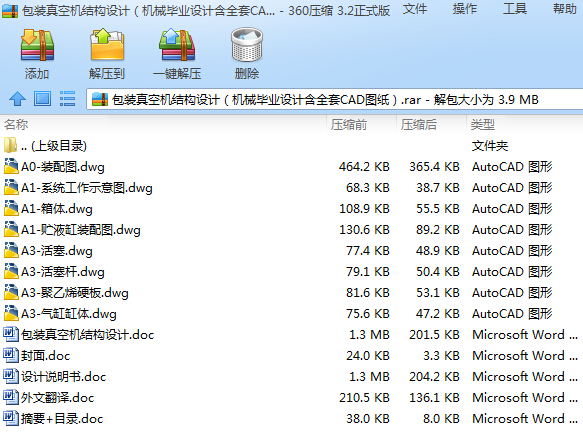
Task: Click folder icon of 上级目录 row
Action: point(10,145)
